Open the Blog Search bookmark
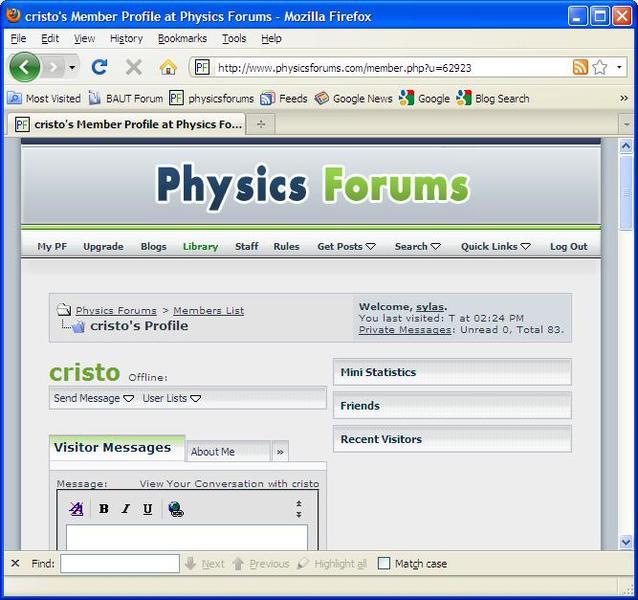 click(x=493, y=98)
